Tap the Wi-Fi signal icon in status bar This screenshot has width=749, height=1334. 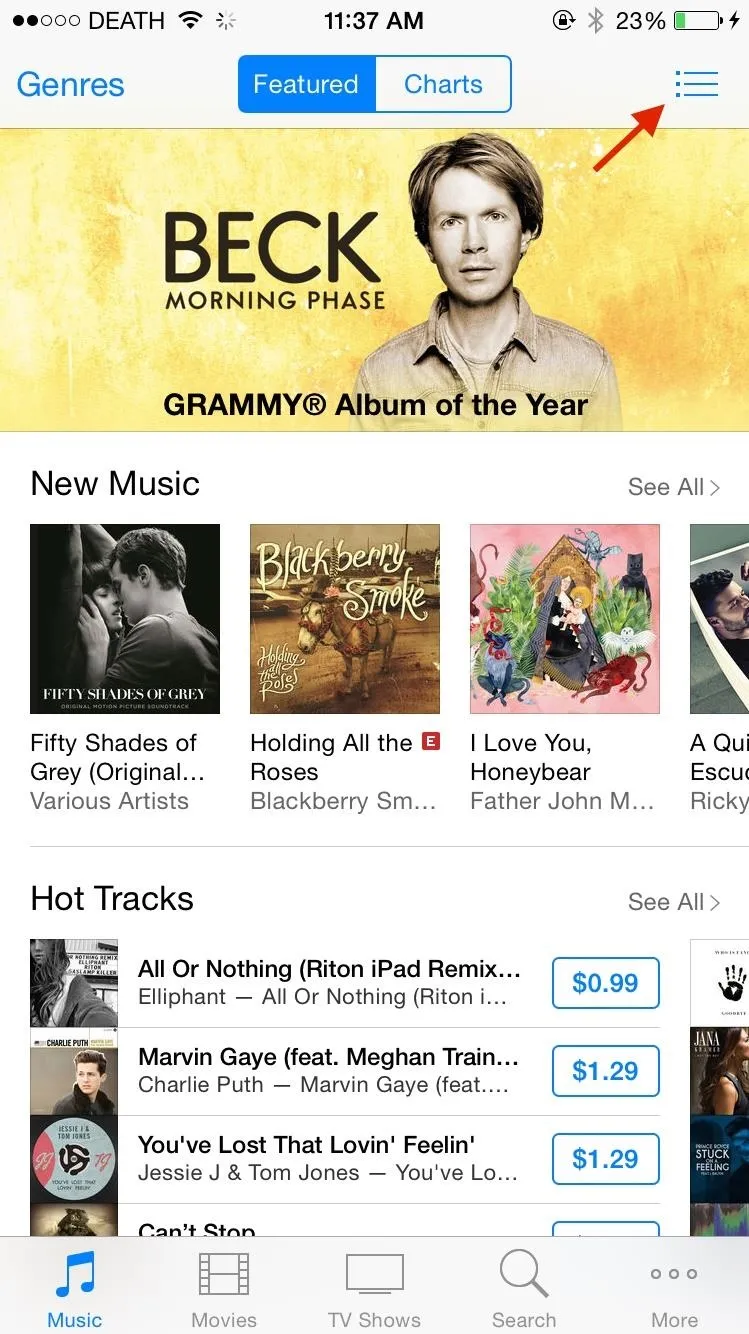(188, 20)
